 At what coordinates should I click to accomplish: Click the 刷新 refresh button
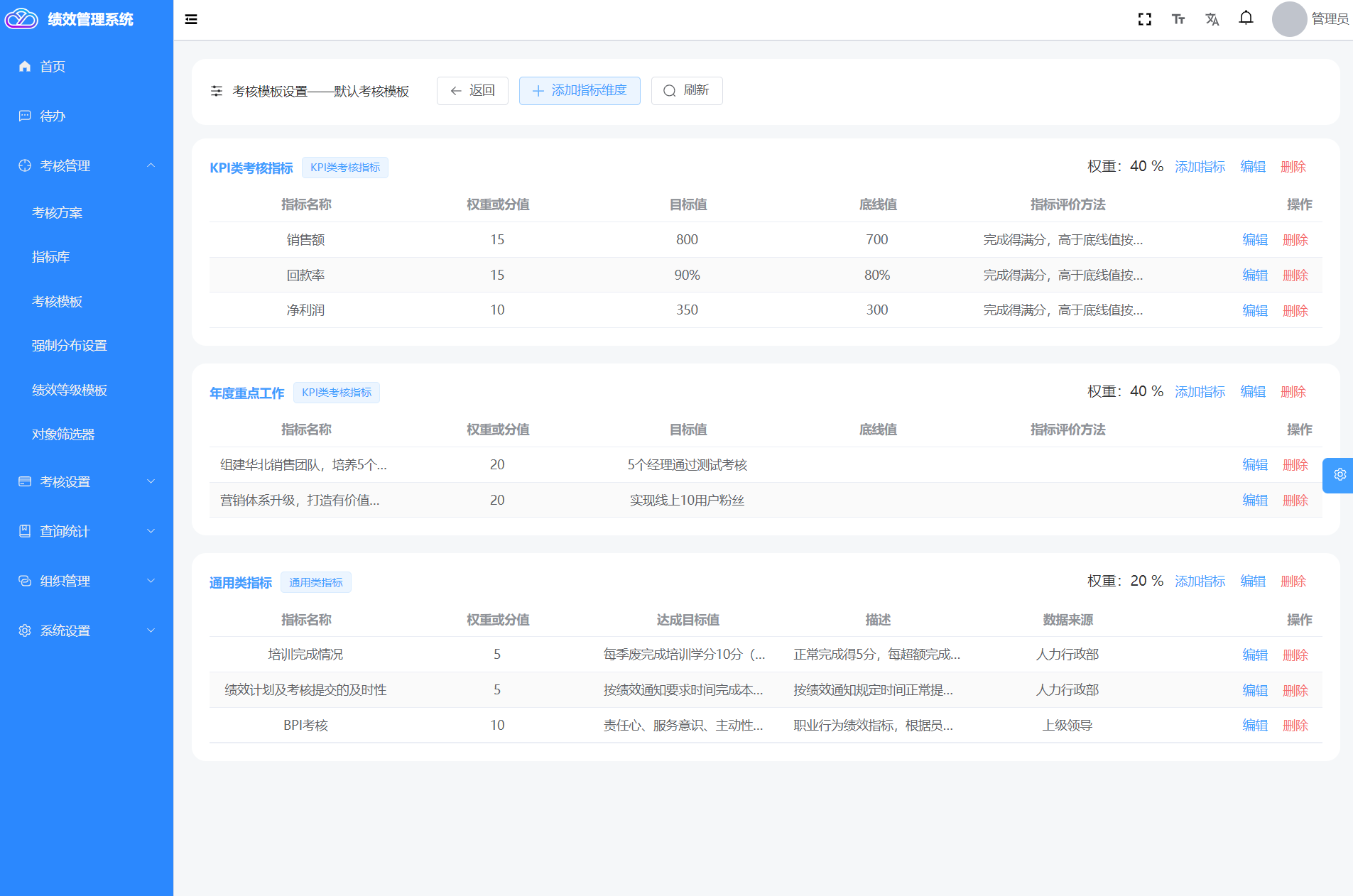coord(686,91)
